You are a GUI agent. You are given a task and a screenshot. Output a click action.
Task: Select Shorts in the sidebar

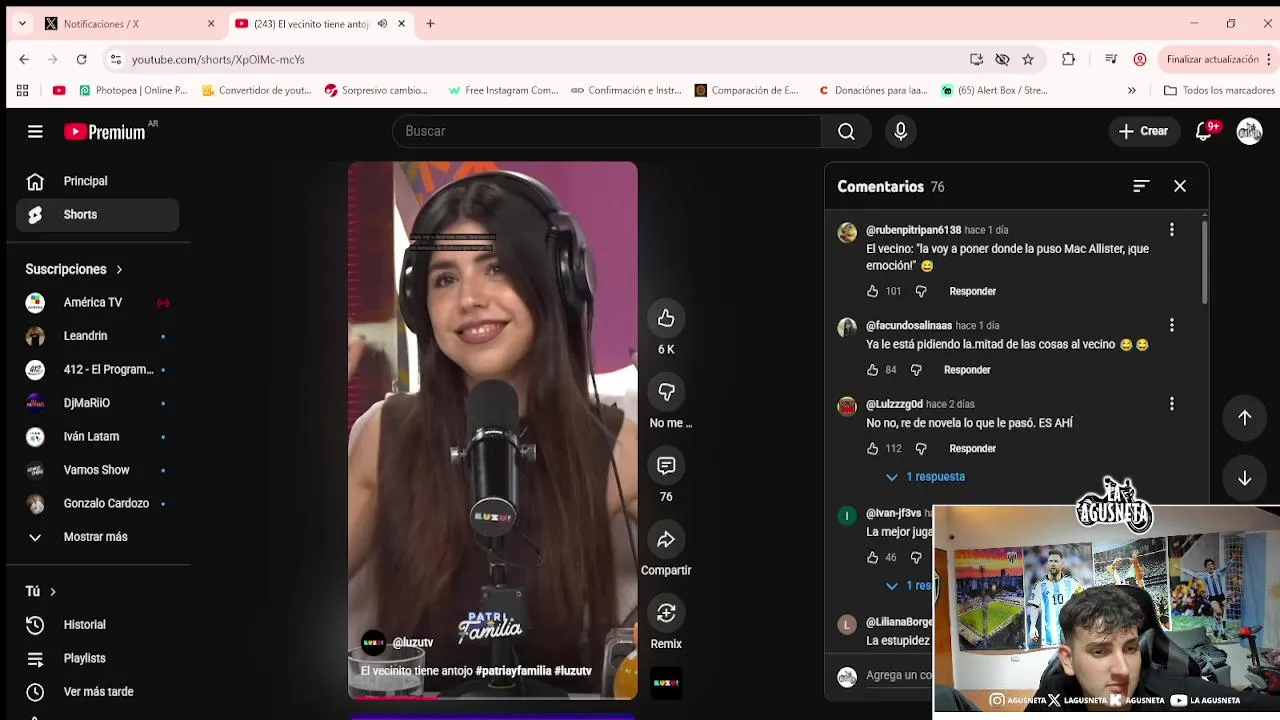[97, 215]
